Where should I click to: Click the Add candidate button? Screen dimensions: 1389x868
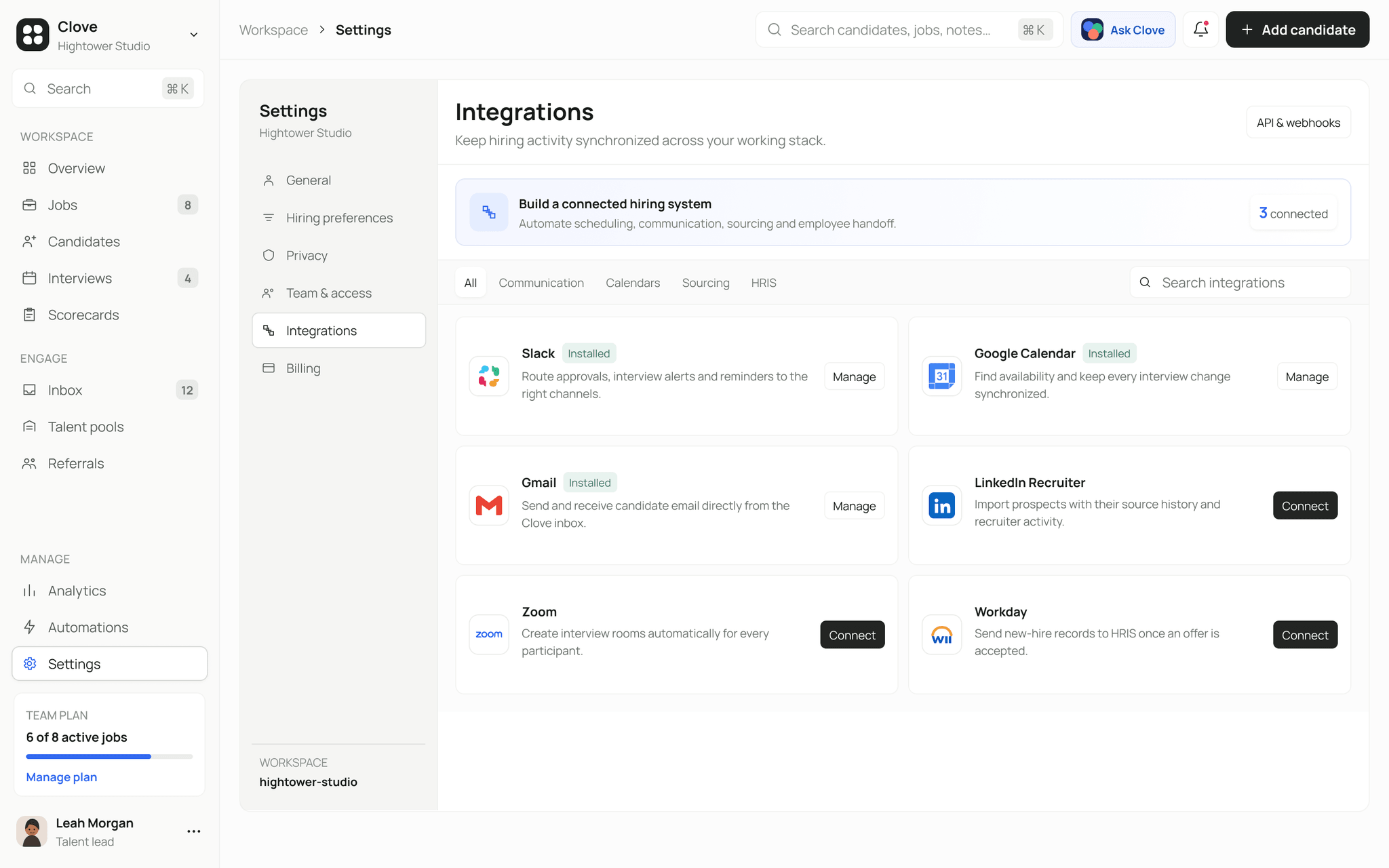pyautogui.click(x=1297, y=30)
